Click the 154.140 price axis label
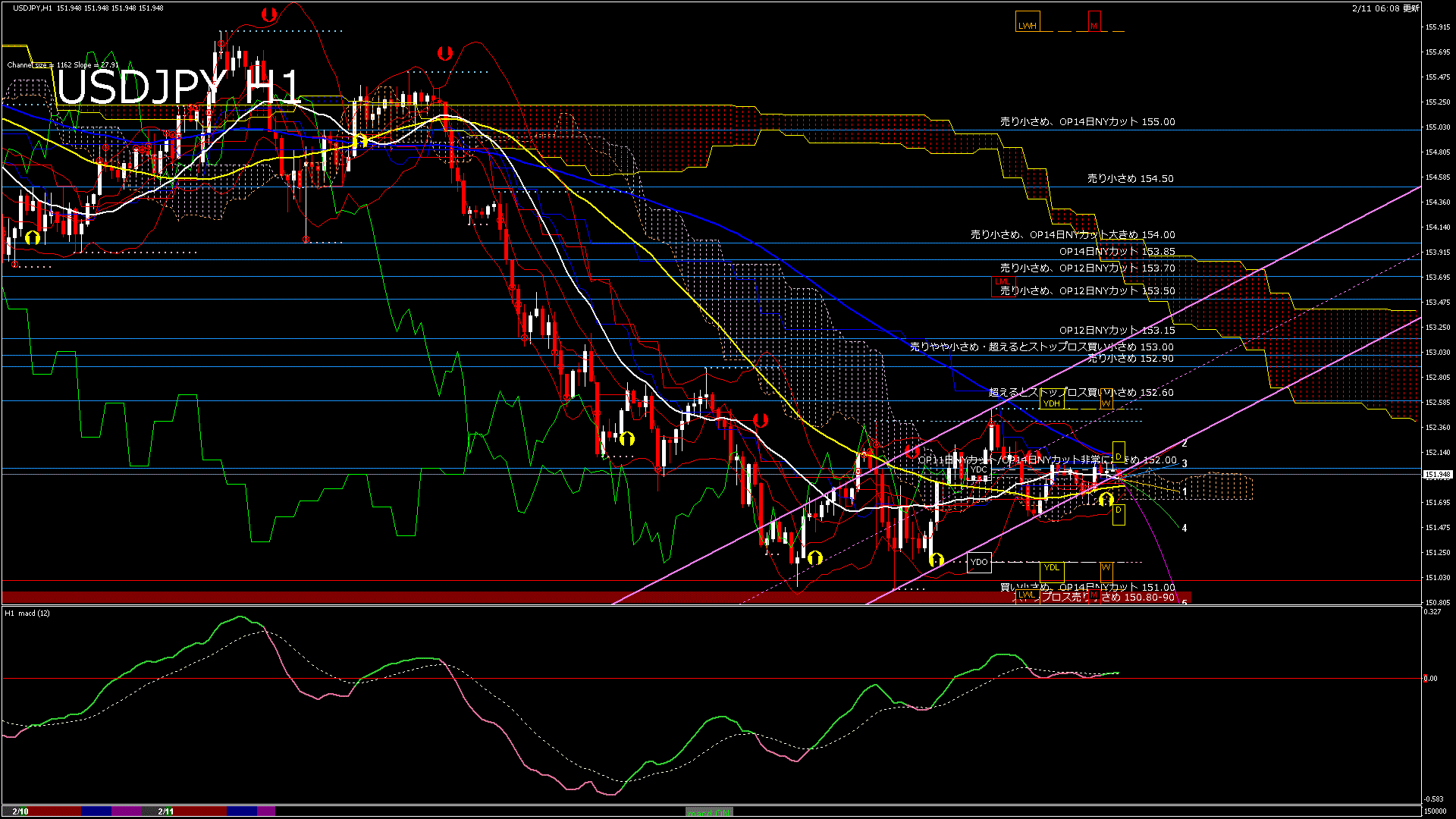Screen dimensions: 1456x819 pos(1438,227)
